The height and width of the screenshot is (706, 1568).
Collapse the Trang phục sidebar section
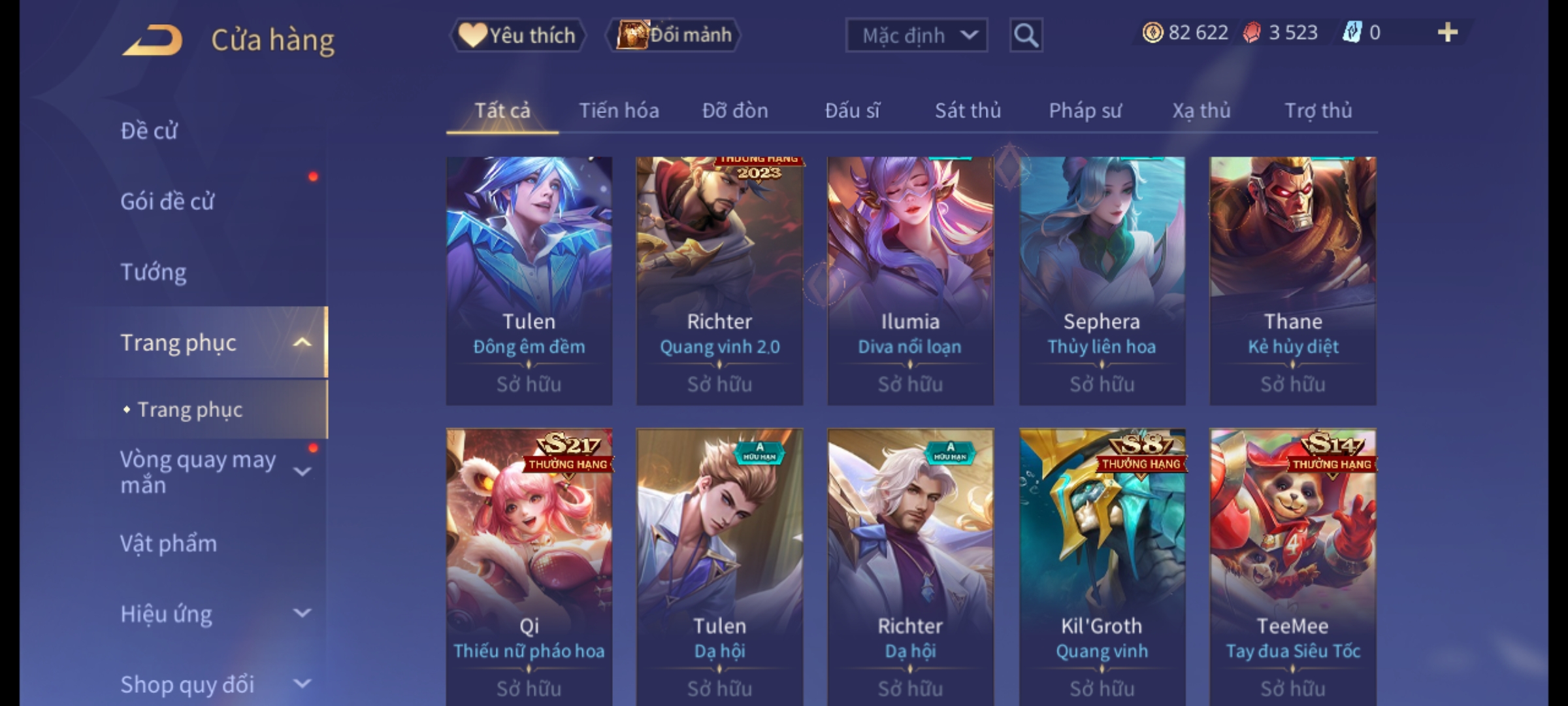[302, 343]
